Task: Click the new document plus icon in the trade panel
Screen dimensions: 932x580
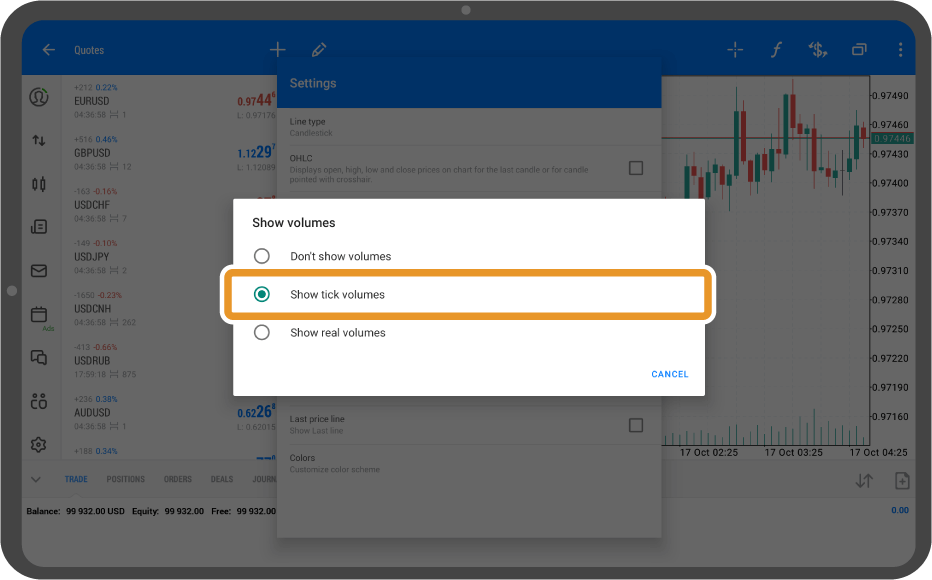Action: click(x=902, y=481)
